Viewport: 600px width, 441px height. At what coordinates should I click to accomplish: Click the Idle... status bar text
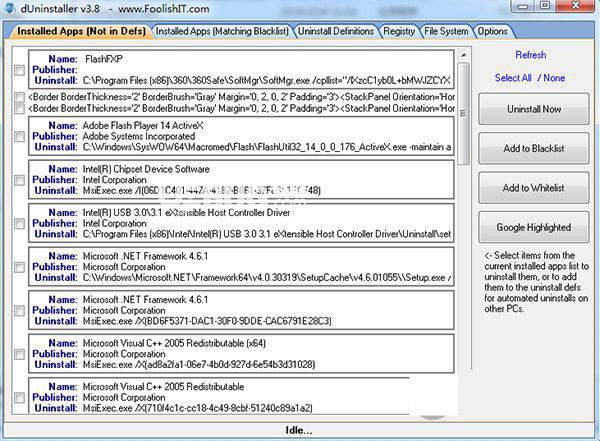298,430
